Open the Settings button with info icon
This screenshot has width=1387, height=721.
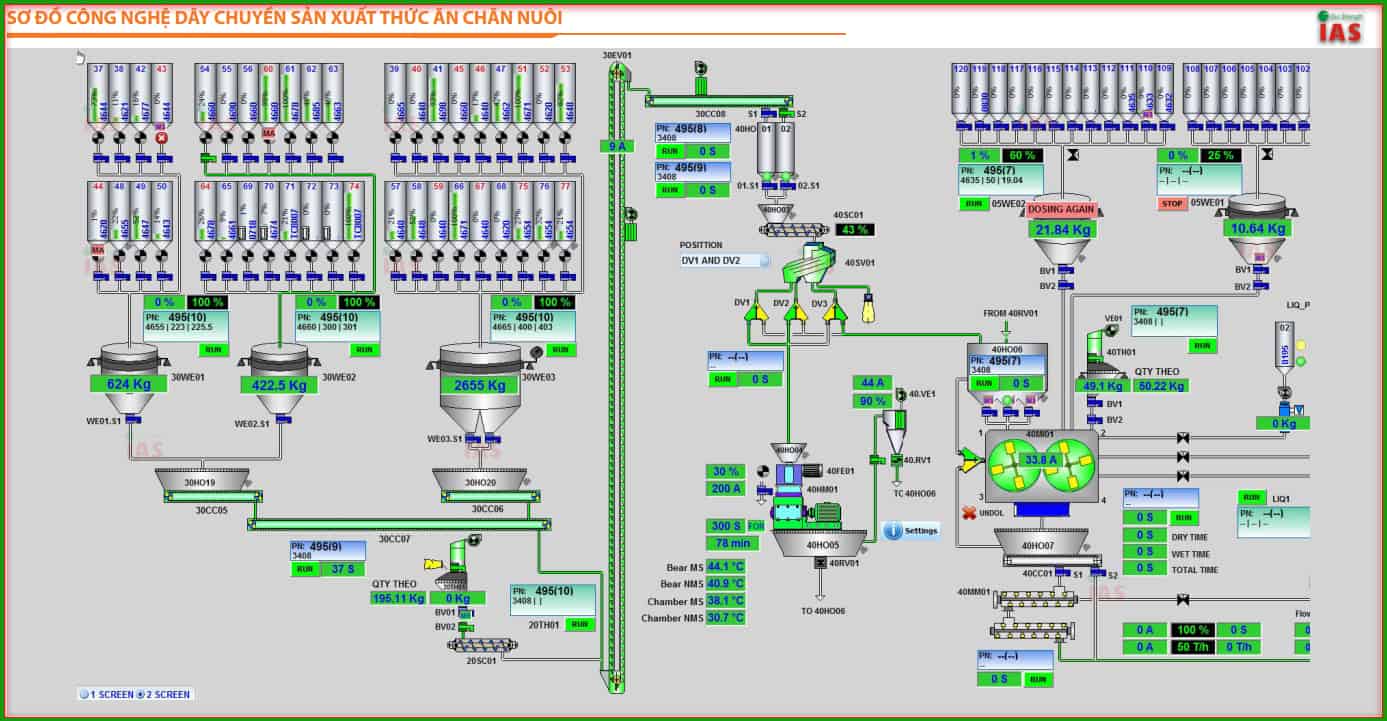912,531
